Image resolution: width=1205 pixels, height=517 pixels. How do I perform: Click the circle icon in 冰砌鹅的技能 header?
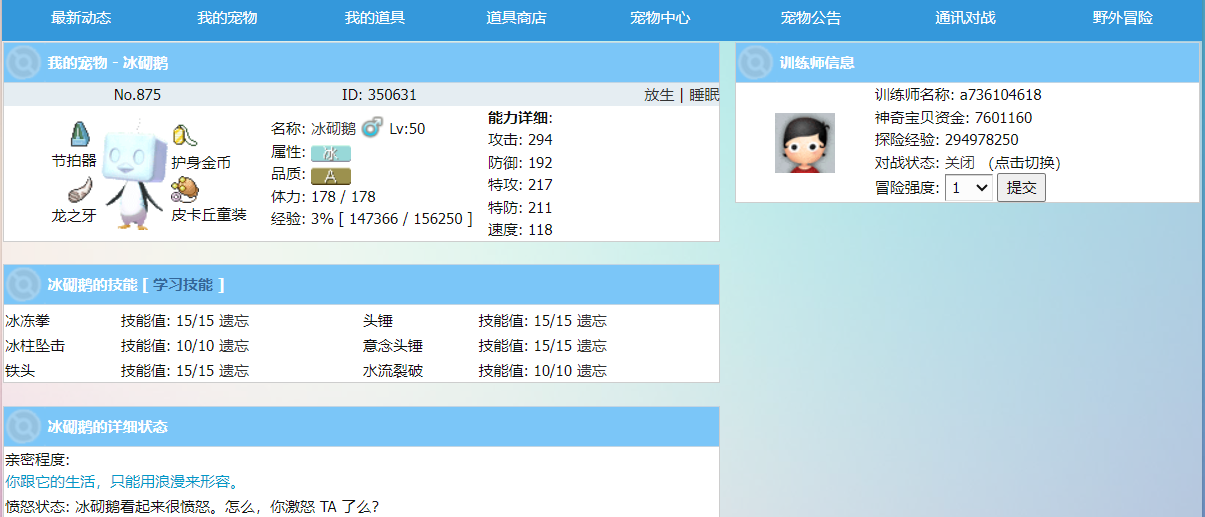point(24,285)
